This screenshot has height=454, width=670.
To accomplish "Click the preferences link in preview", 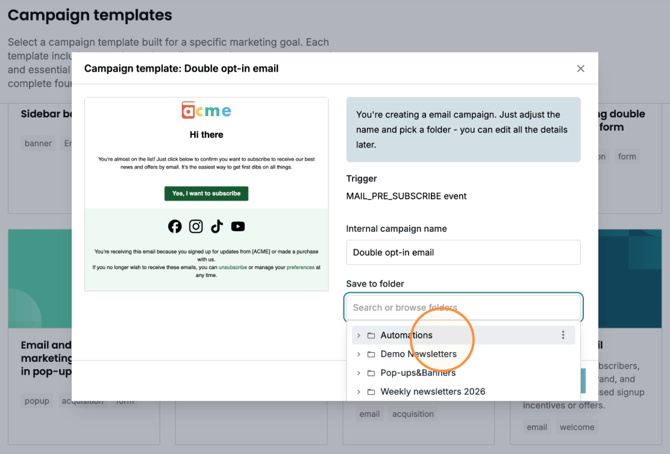I will pyautogui.click(x=300, y=267).
